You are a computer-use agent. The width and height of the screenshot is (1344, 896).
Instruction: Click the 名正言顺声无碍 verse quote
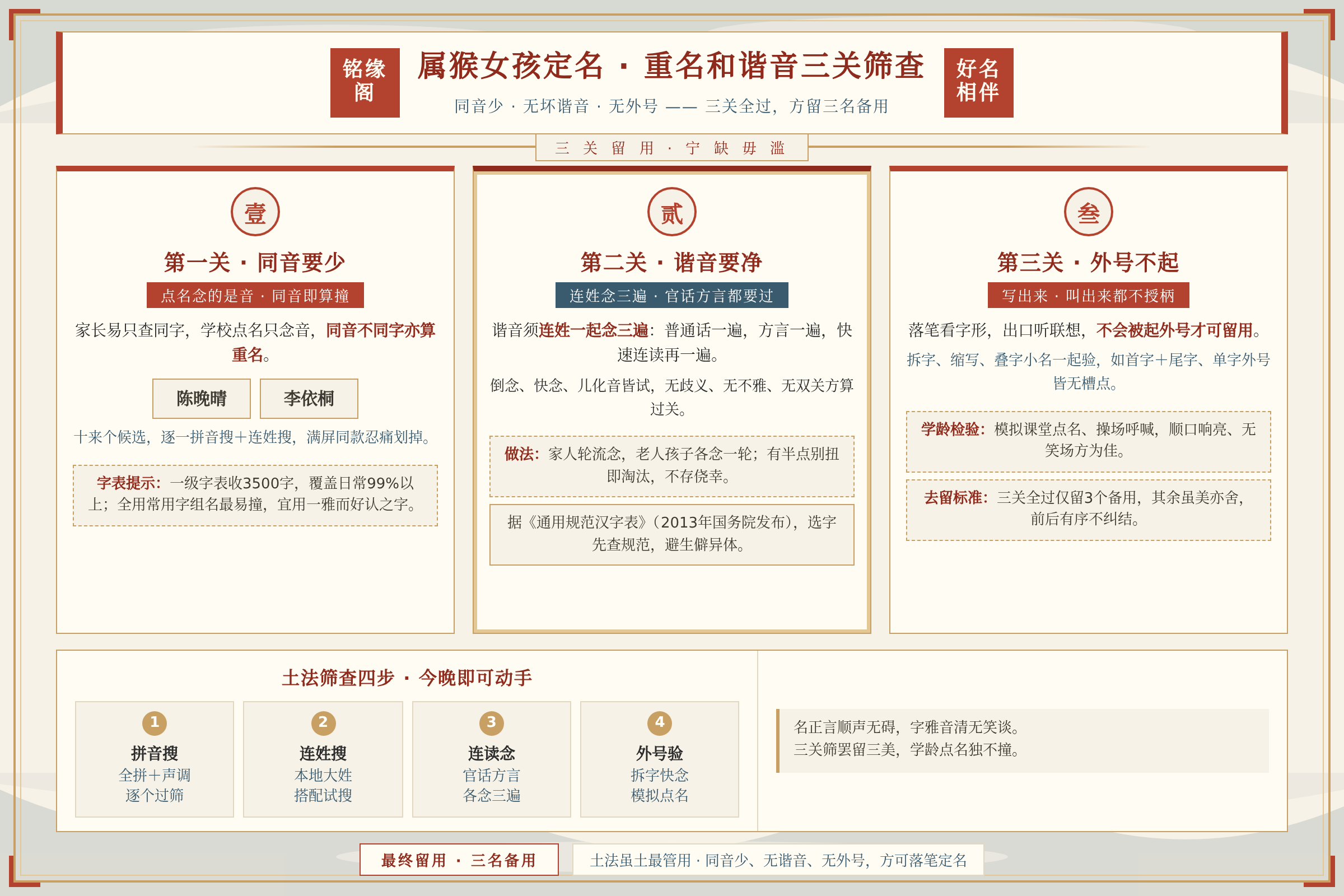1023,740
